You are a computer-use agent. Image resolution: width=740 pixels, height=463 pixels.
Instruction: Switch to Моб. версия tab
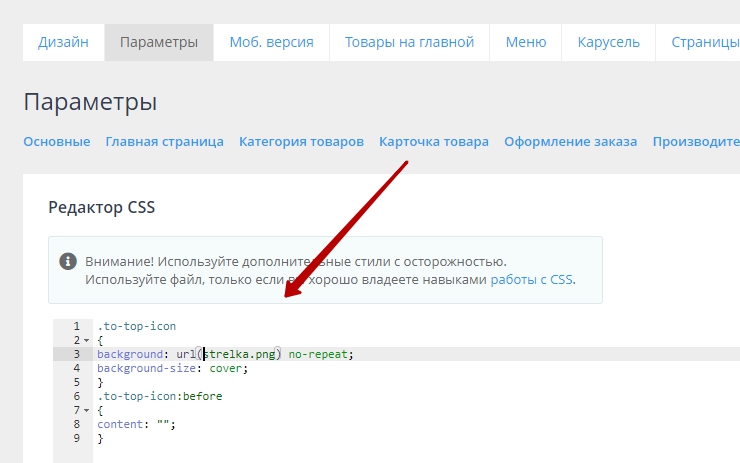point(271,42)
